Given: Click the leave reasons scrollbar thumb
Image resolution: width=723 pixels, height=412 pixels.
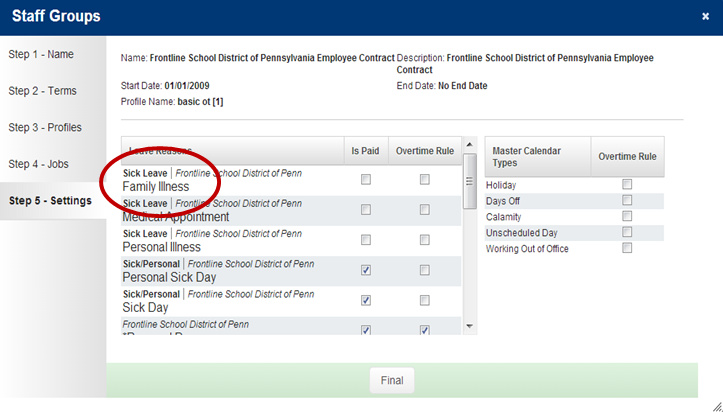Looking at the screenshot, I should [x=469, y=181].
